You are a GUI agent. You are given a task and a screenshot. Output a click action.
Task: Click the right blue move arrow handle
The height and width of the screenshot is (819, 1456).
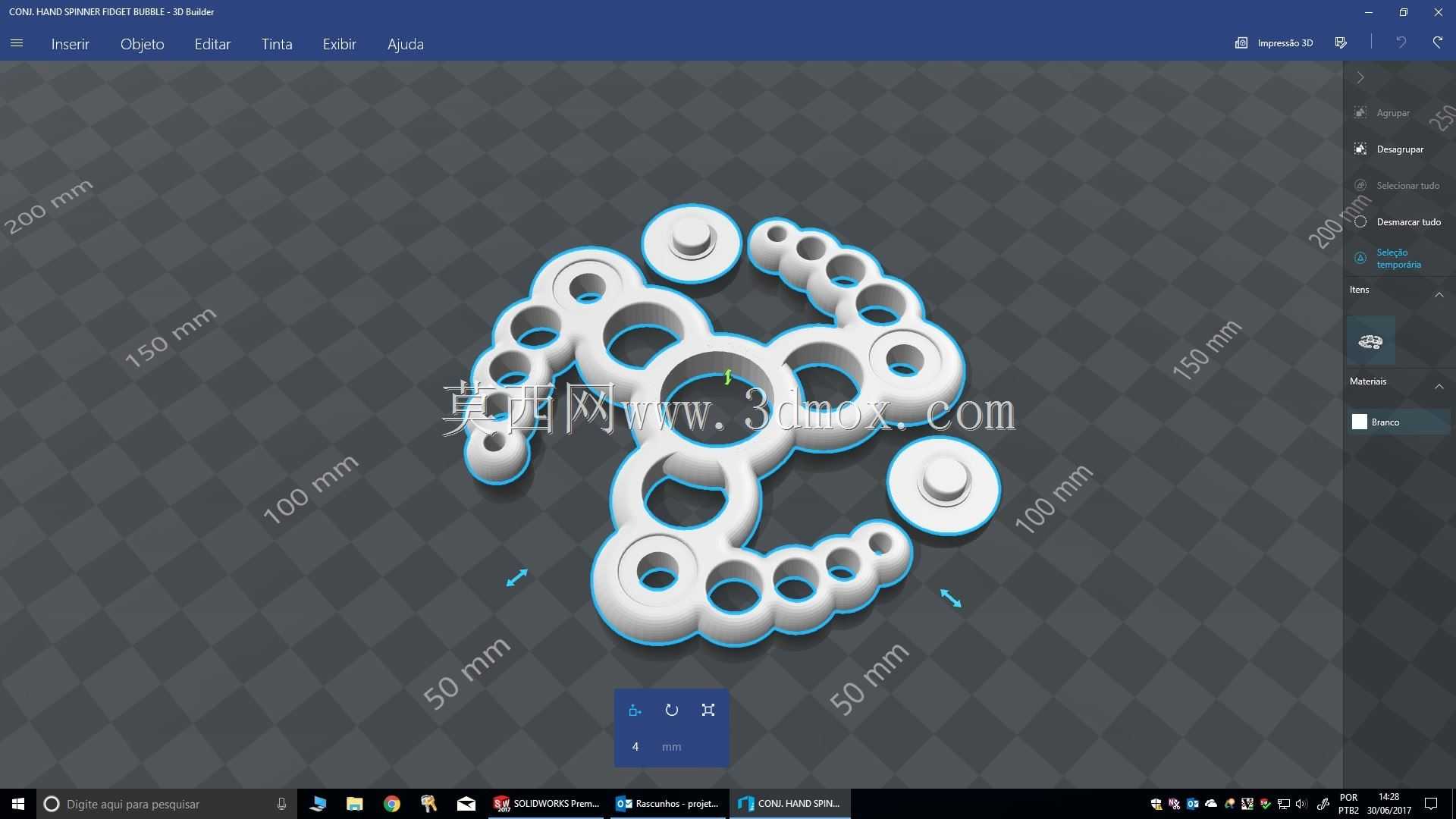[x=951, y=598]
